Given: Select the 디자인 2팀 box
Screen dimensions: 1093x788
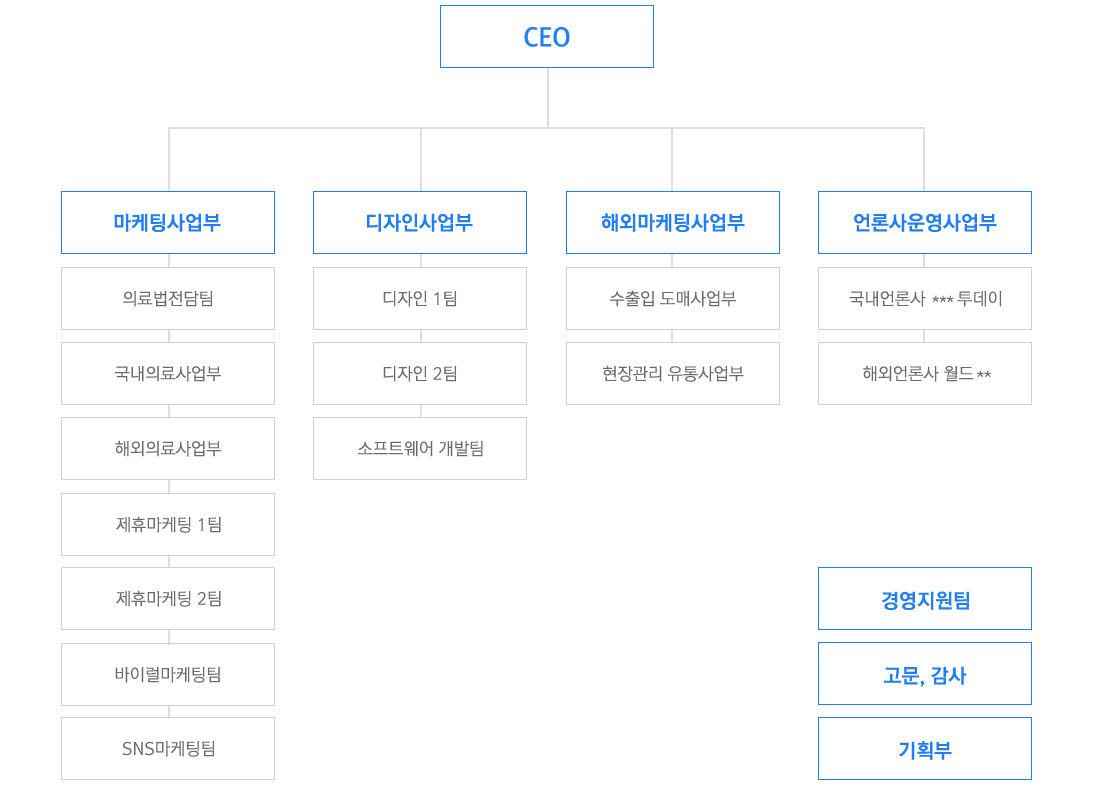Looking at the screenshot, I should click(x=420, y=373).
